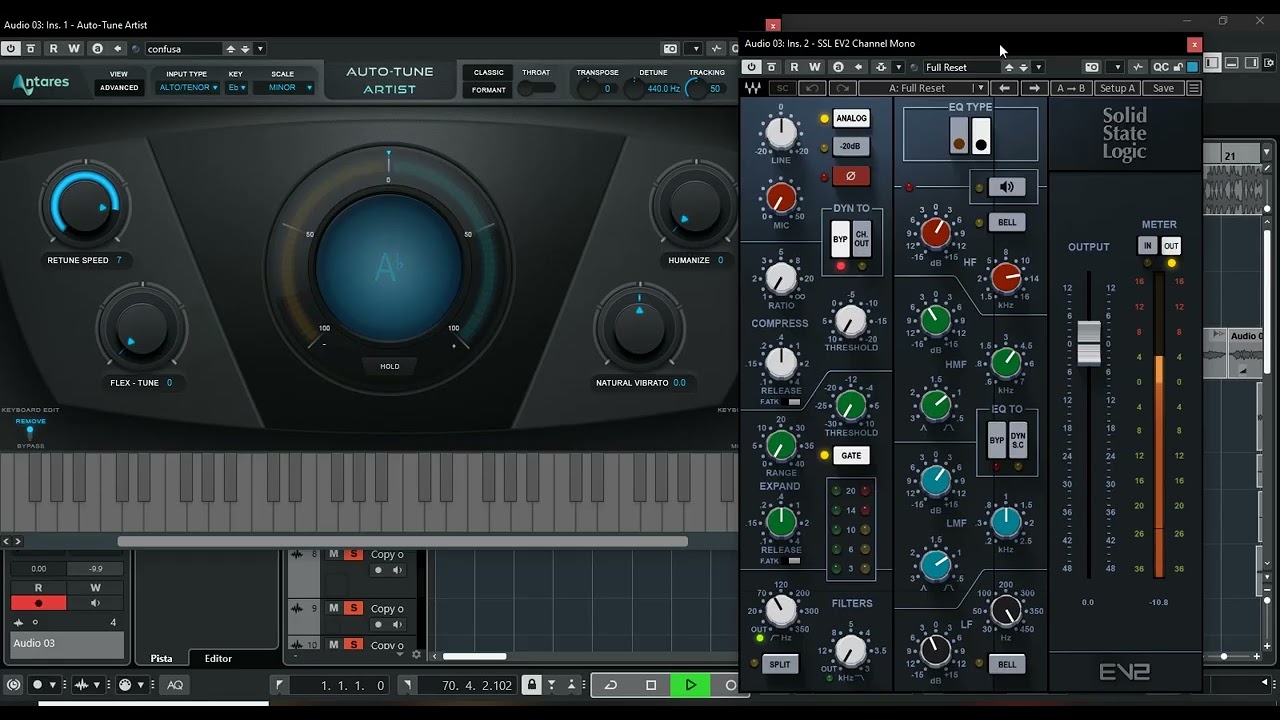Open SSL plugin hamburger menu
Screen dimensions: 1280x720
pos(1193,88)
